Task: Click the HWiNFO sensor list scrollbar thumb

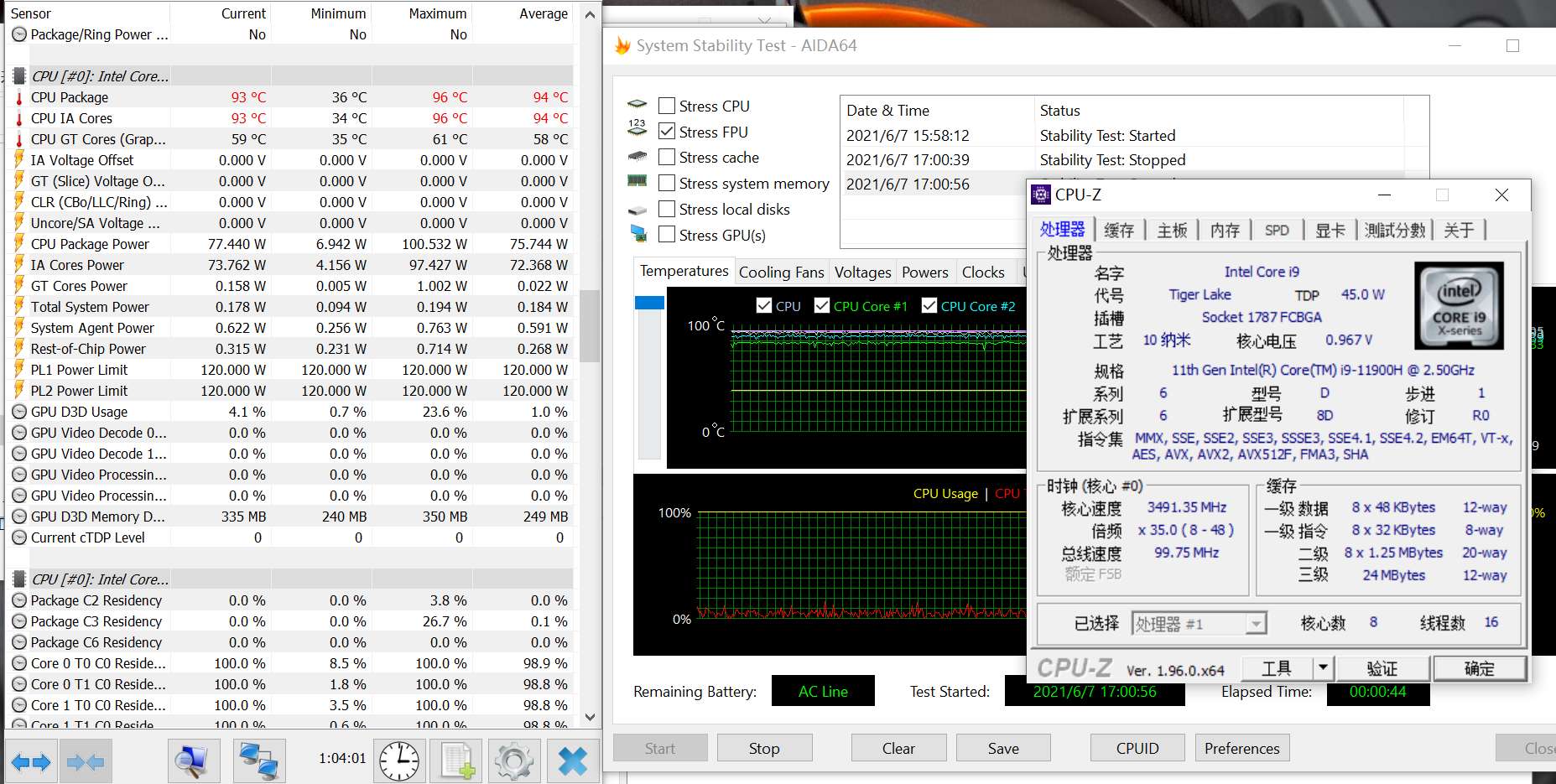Action: click(590, 326)
